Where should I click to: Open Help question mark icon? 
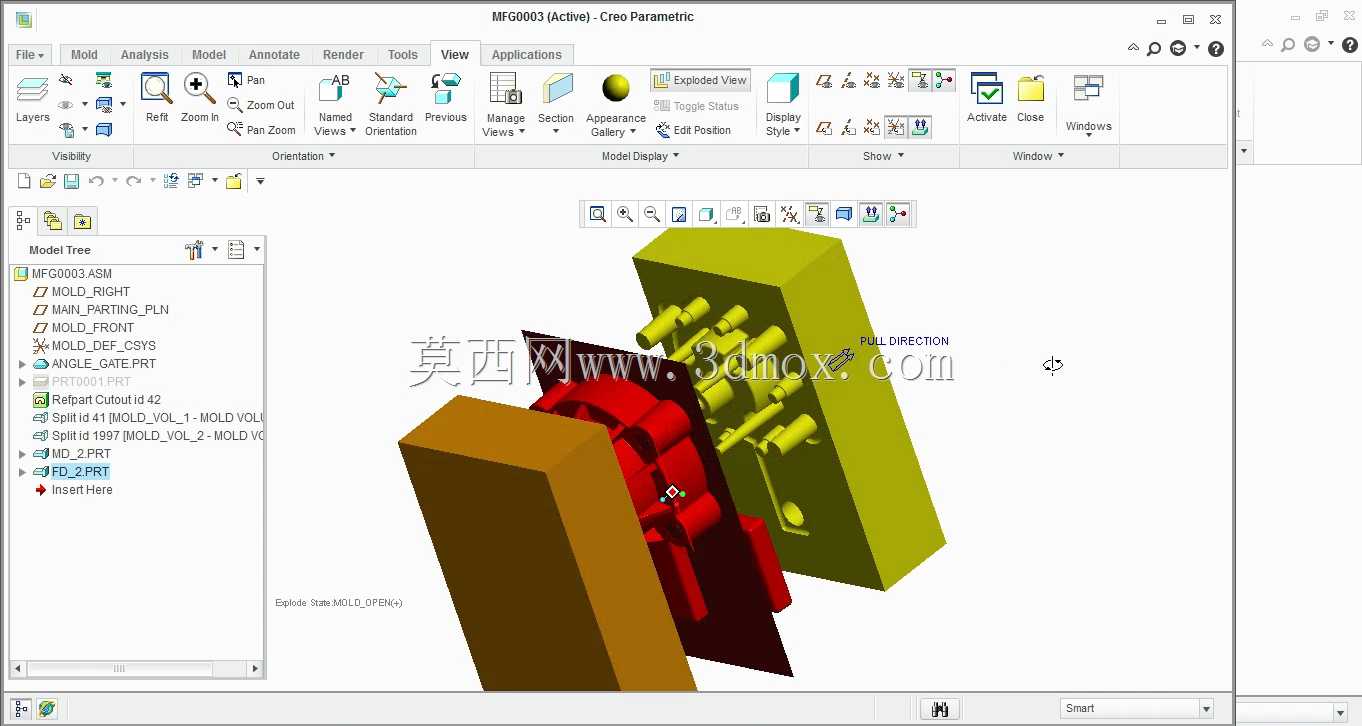pos(1216,48)
